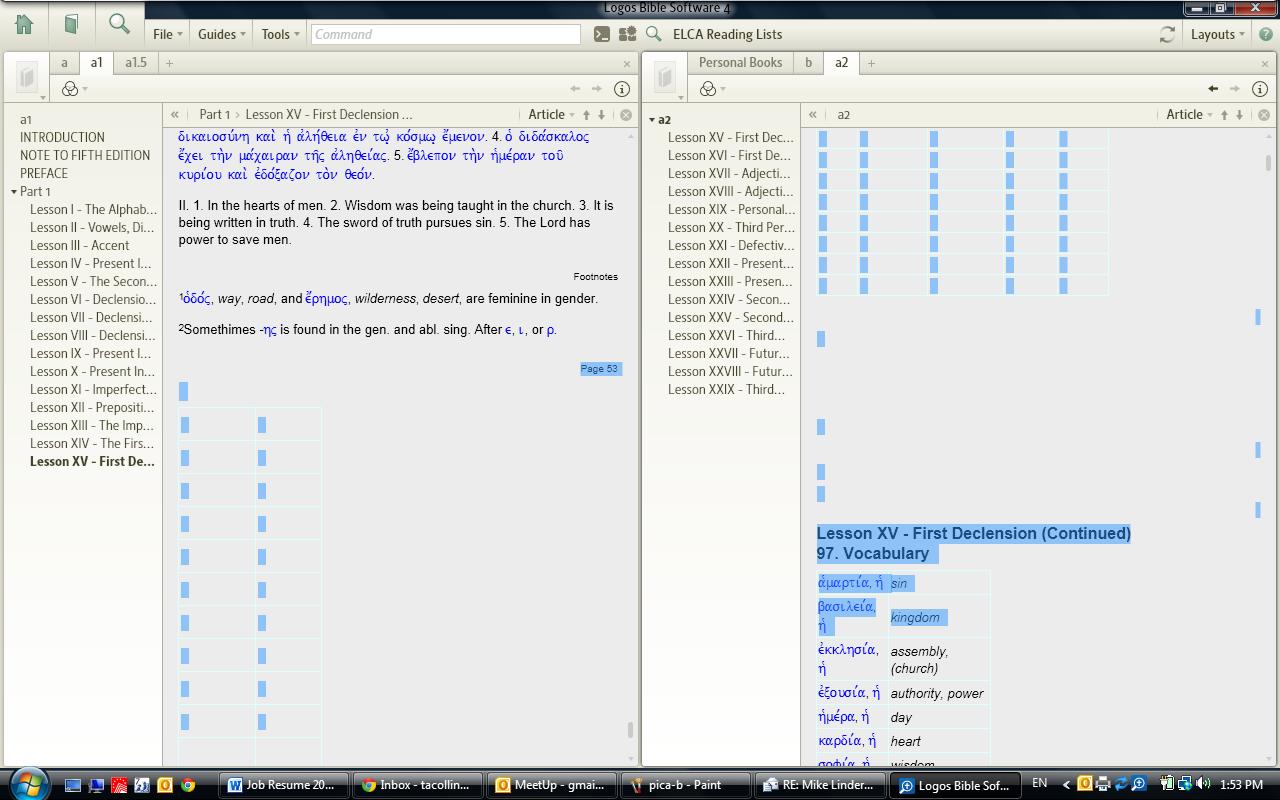1280x800 pixels.
Task: Click the right panel locator bar clear icon
Action: 1264,115
